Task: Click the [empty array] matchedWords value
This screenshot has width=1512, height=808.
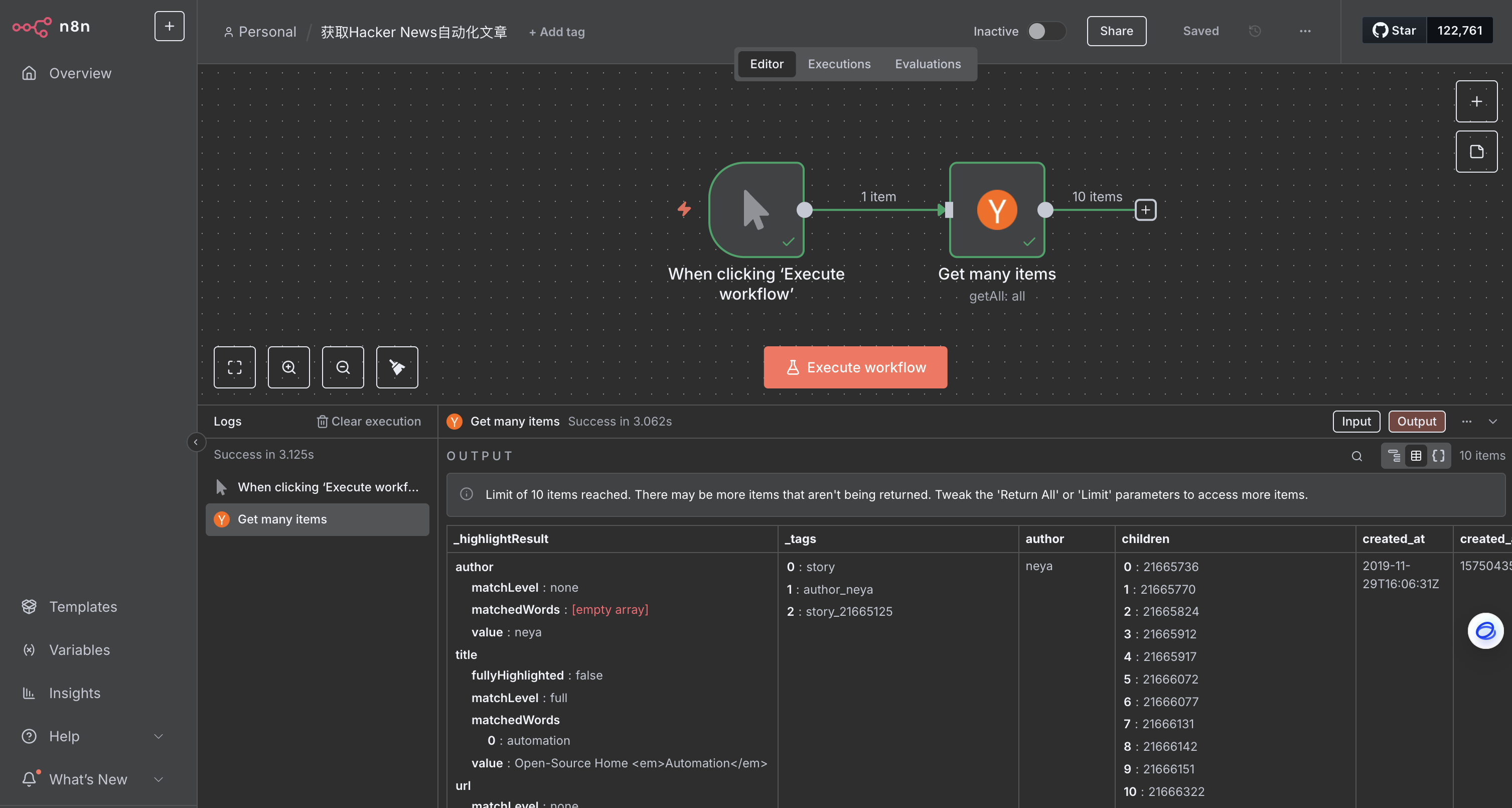Action: pos(610,610)
